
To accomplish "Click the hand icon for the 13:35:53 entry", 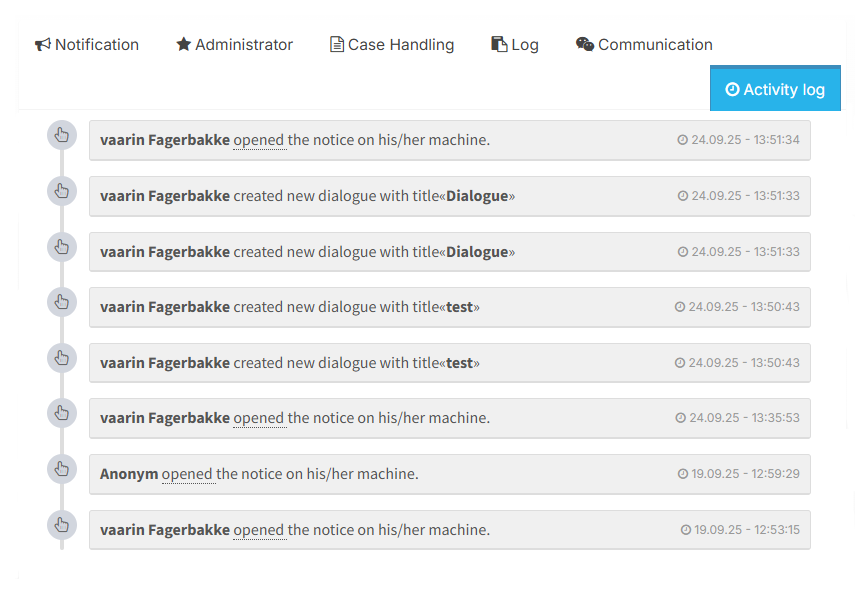I will tap(62, 413).
